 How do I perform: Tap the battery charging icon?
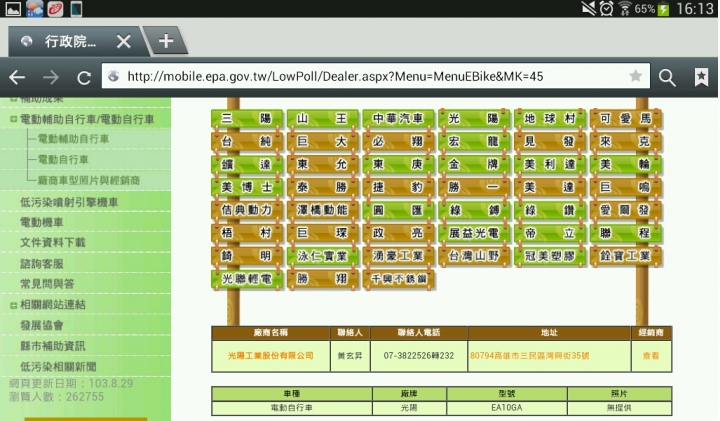pos(663,9)
